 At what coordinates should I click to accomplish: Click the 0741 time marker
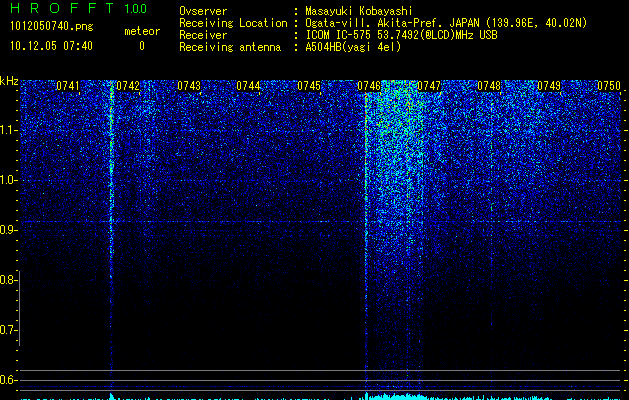(x=68, y=86)
